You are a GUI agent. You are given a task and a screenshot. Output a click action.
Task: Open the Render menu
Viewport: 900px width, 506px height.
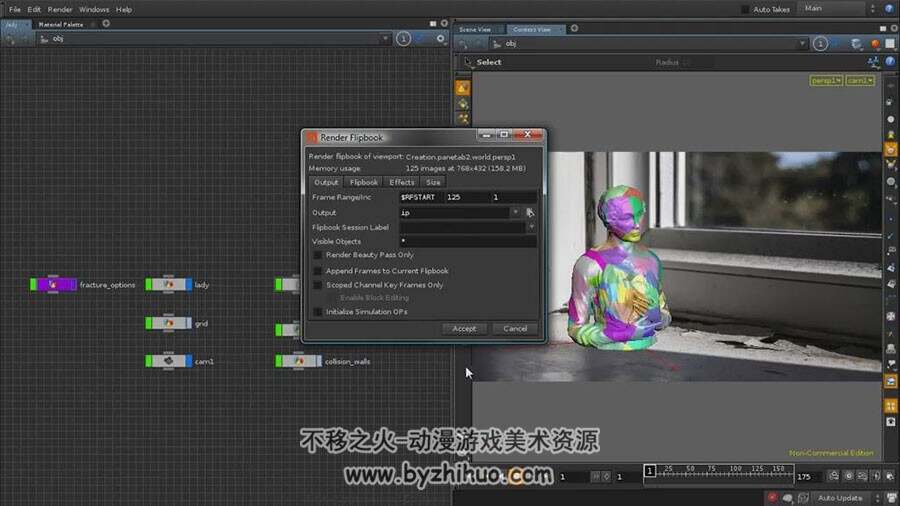point(60,9)
